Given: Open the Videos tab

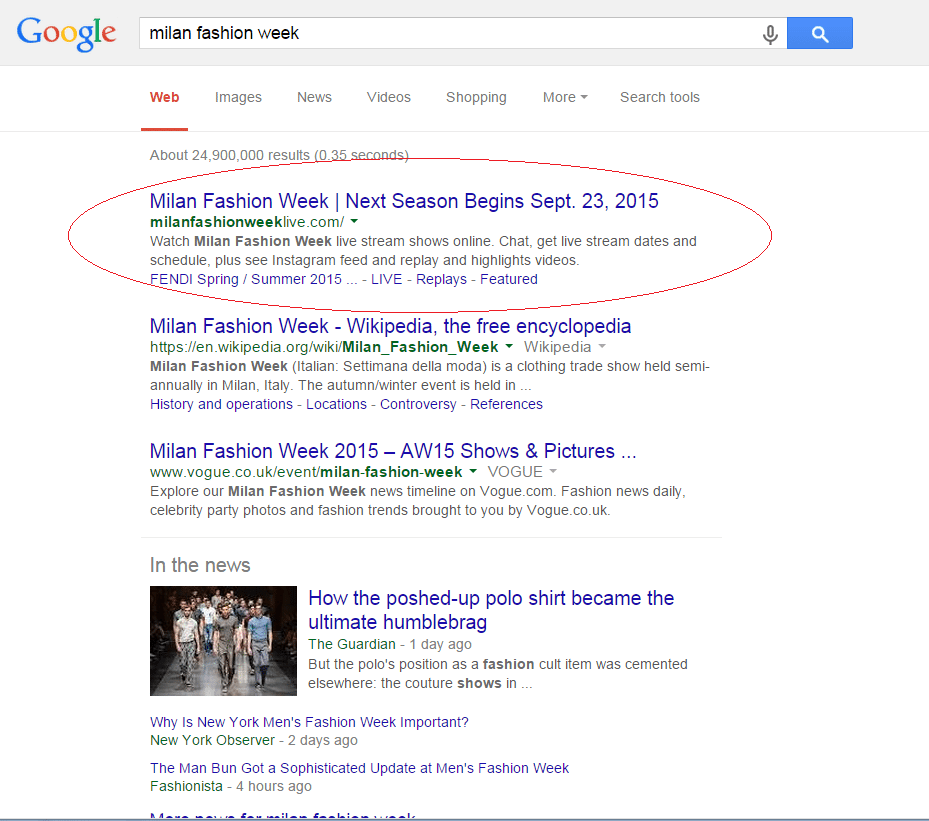Looking at the screenshot, I should click(389, 97).
